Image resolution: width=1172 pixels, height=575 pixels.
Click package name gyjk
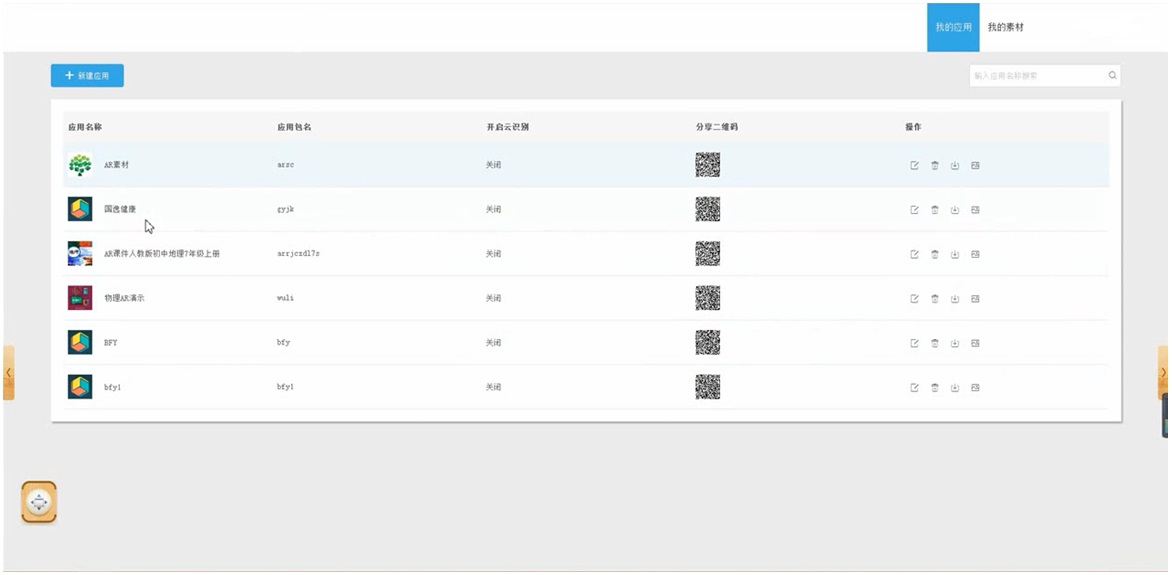286,209
